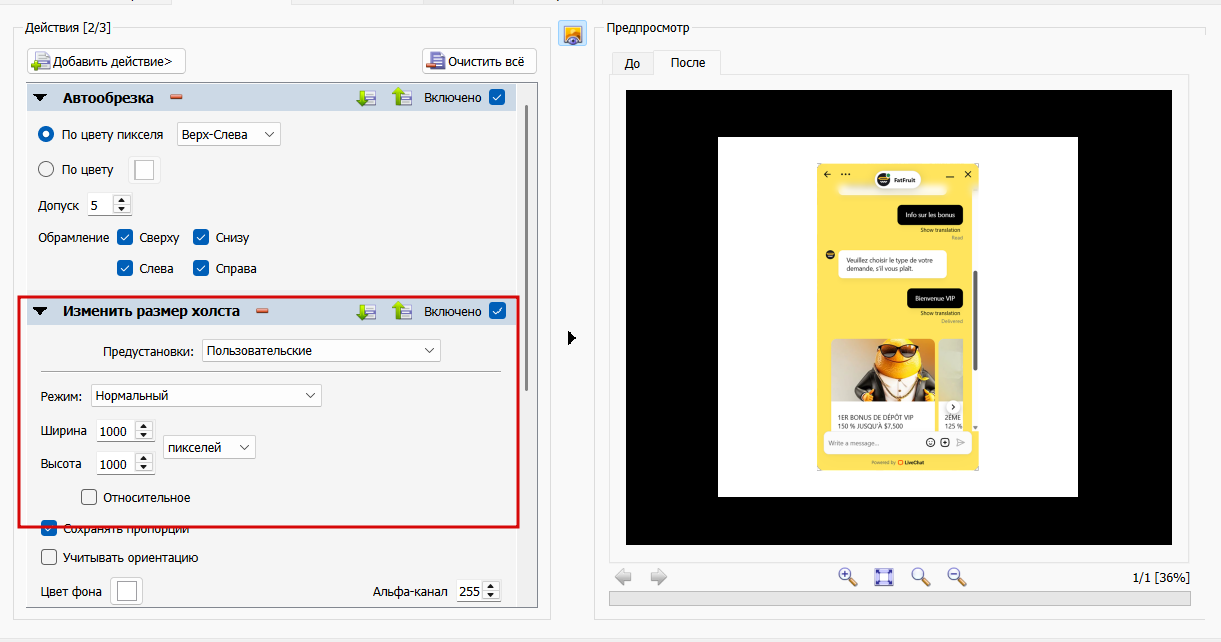Click the Высота height input field

pos(115,464)
